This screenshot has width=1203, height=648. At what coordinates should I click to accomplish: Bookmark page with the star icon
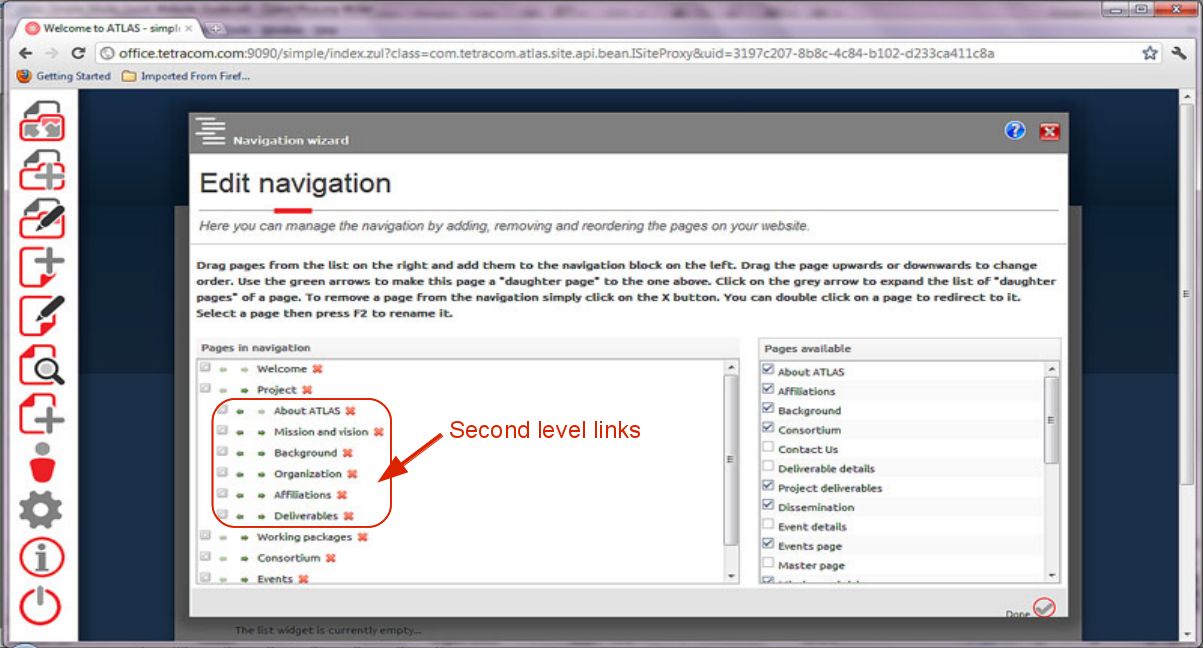click(1150, 53)
